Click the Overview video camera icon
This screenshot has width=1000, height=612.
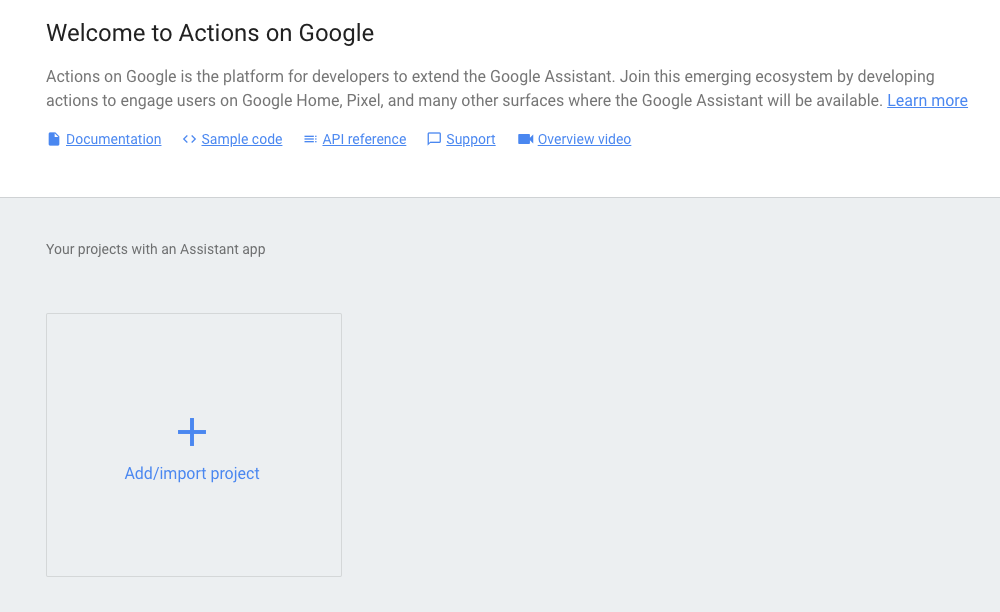point(526,139)
